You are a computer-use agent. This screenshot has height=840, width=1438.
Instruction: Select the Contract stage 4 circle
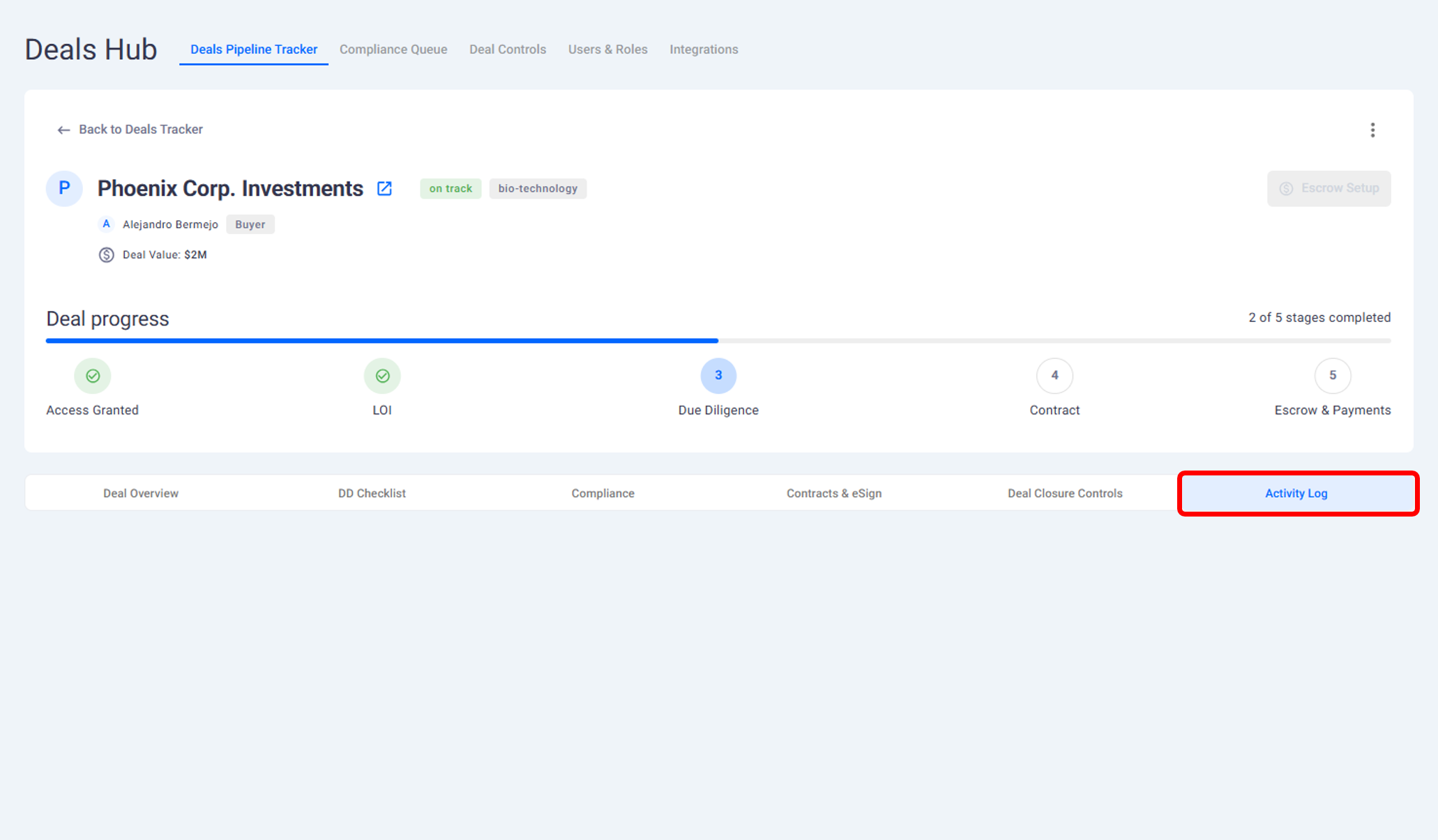tap(1054, 376)
